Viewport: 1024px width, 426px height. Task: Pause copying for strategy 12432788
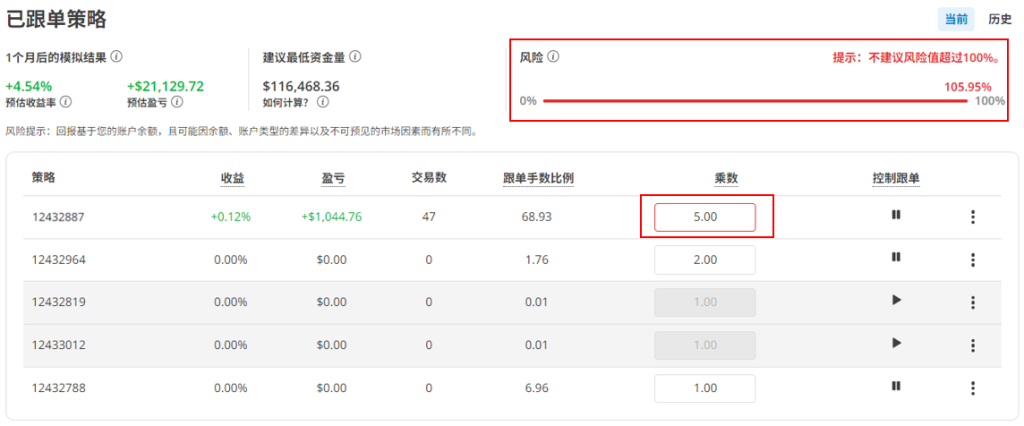tap(896, 386)
